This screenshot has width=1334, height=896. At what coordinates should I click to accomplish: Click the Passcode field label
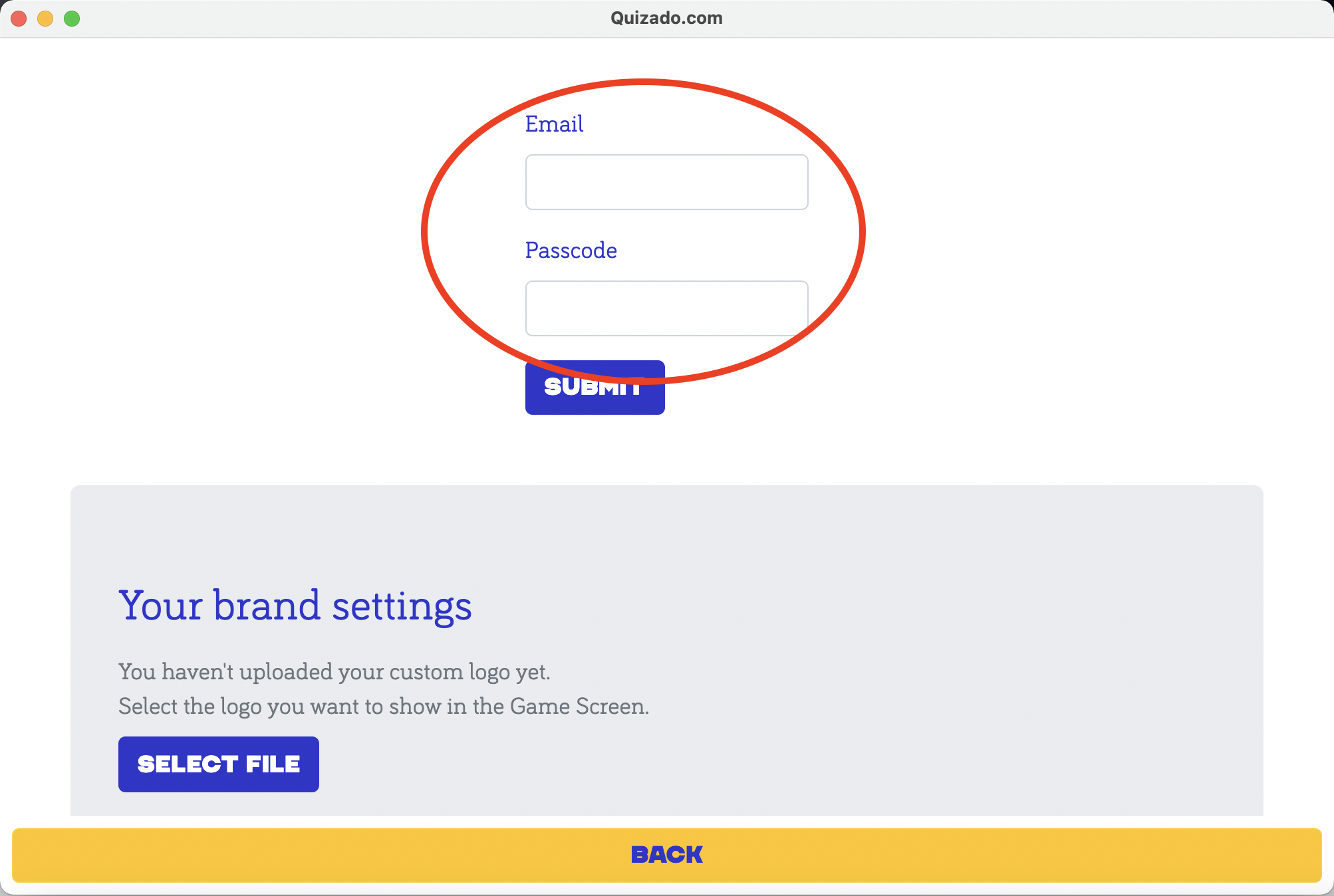point(571,251)
